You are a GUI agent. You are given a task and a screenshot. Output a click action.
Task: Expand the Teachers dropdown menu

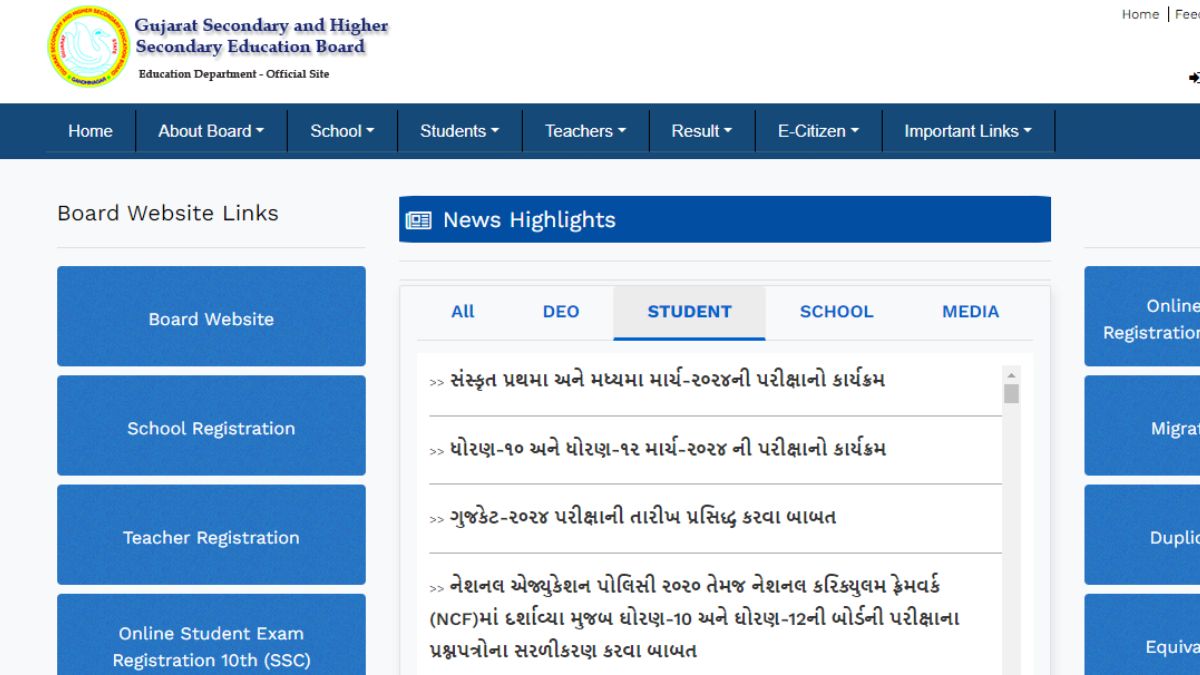pos(585,131)
